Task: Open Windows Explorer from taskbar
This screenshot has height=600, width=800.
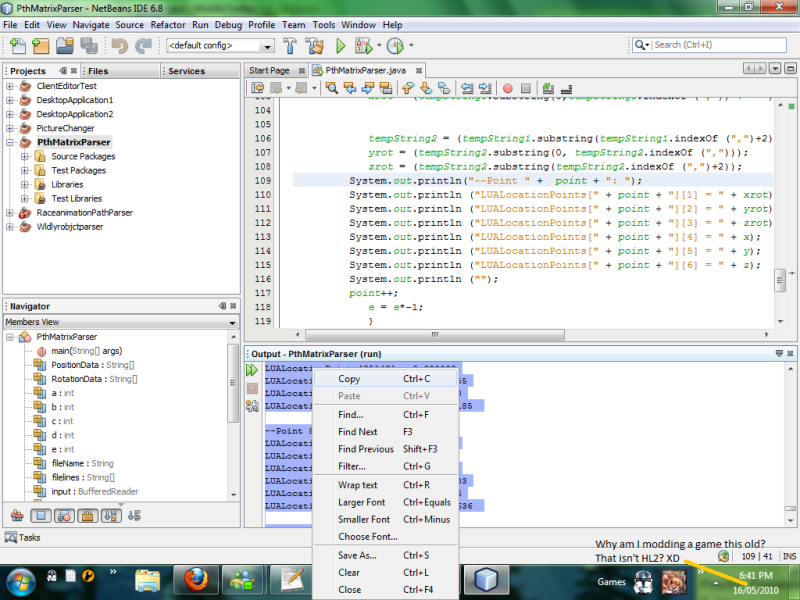Action: pyautogui.click(x=147, y=581)
